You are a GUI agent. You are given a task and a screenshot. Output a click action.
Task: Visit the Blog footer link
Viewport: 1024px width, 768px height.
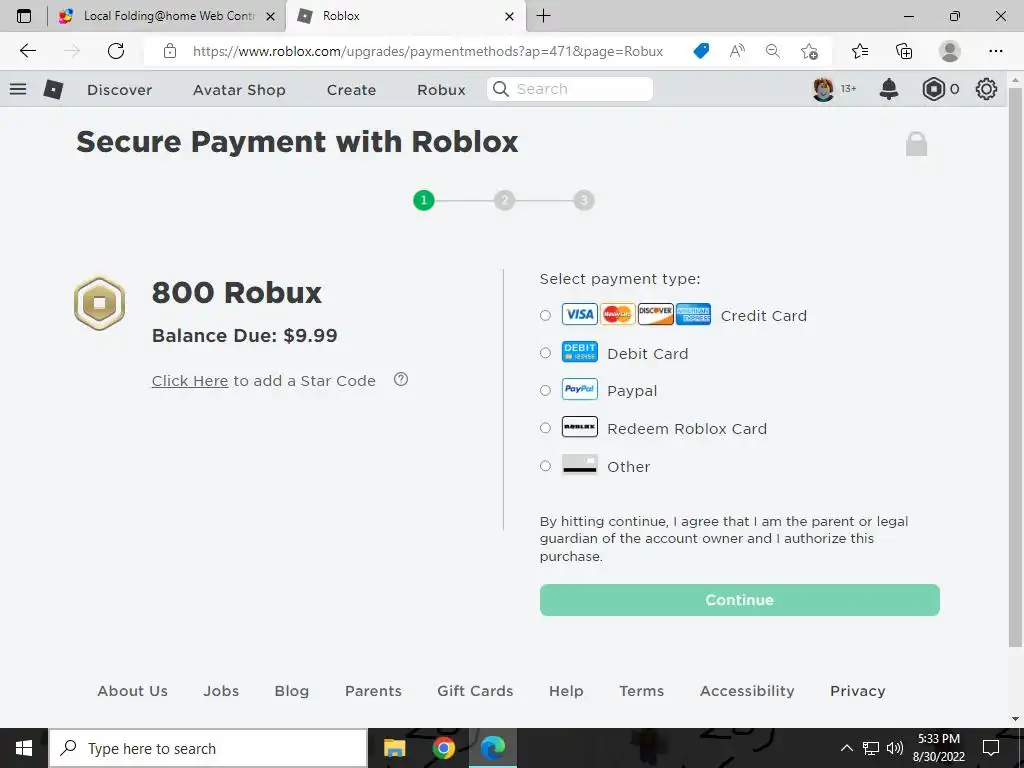coord(291,690)
